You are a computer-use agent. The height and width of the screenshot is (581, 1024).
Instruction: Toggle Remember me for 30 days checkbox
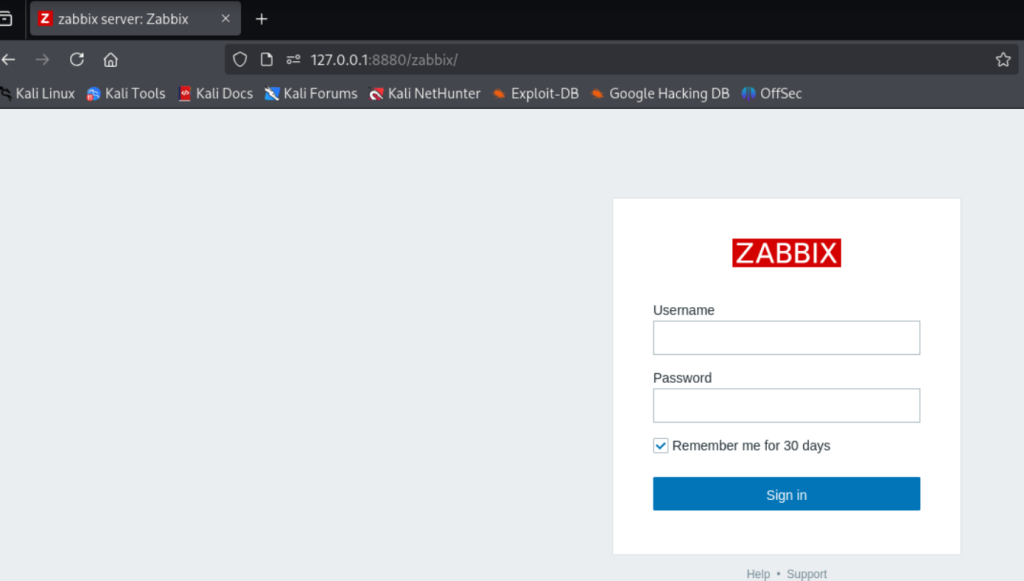(x=660, y=445)
